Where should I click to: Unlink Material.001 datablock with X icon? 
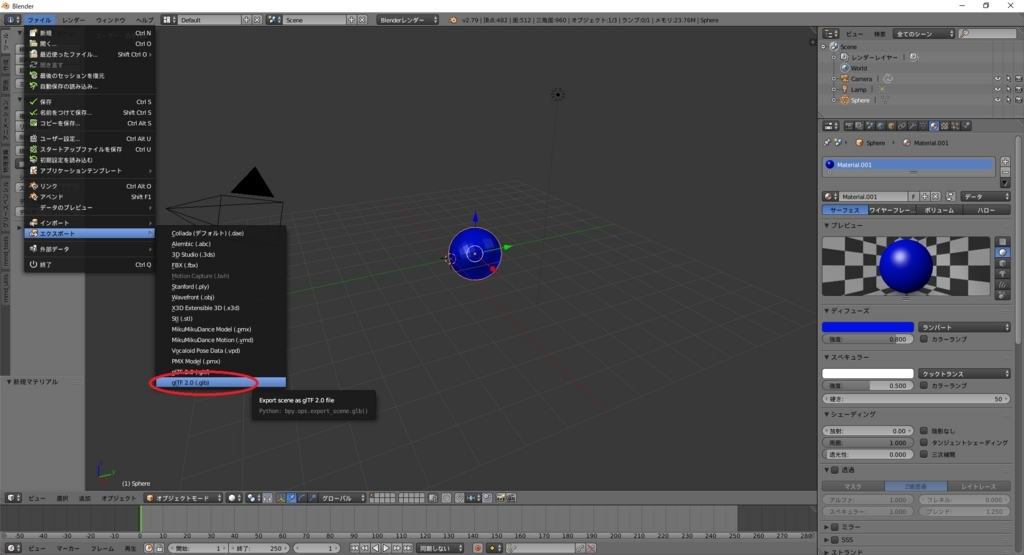936,197
